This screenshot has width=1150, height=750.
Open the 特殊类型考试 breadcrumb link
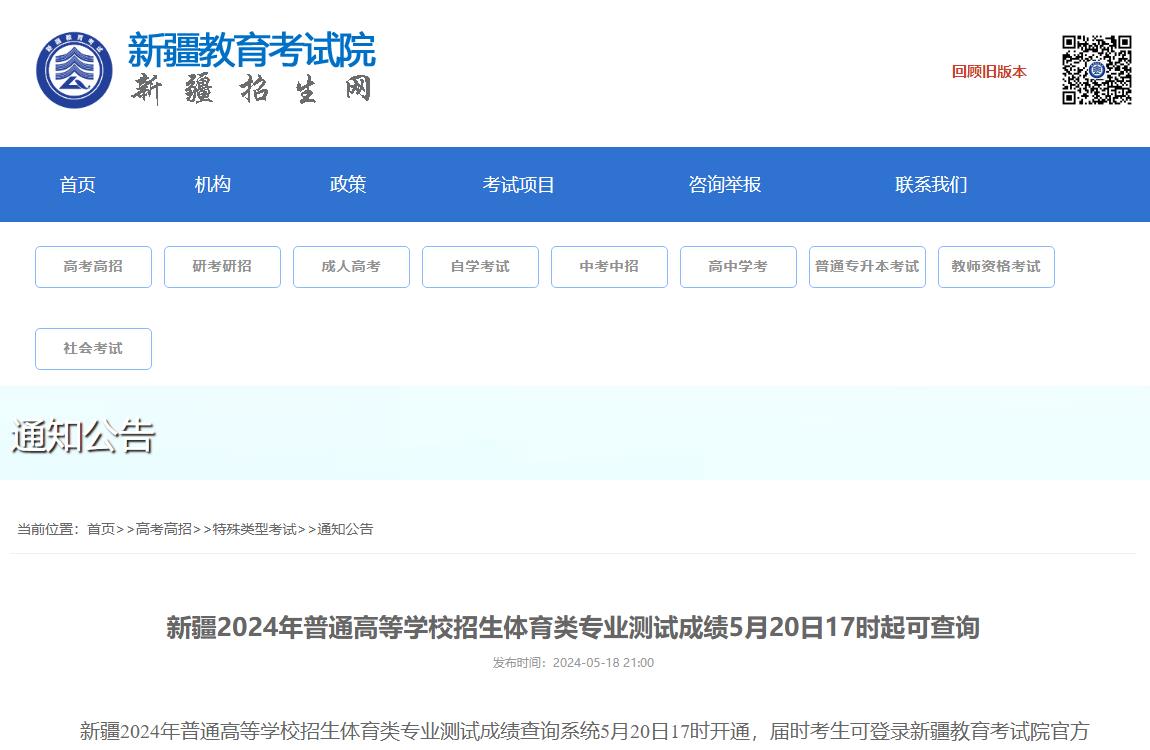[258, 528]
